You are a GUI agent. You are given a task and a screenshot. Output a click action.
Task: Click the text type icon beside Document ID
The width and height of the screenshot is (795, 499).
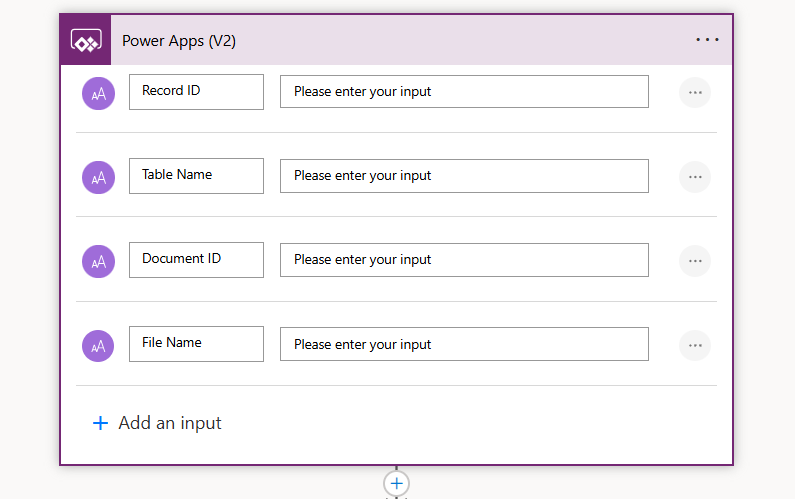98,262
